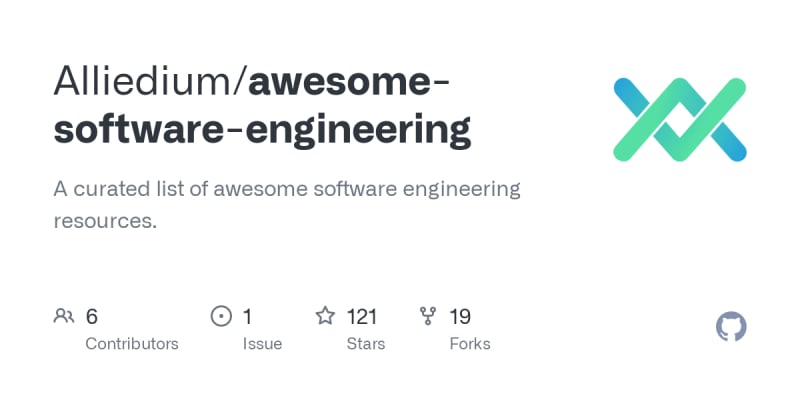This screenshot has width=800, height=400.
Task: Click the word 'resources.' in the description
Action: tap(105, 220)
